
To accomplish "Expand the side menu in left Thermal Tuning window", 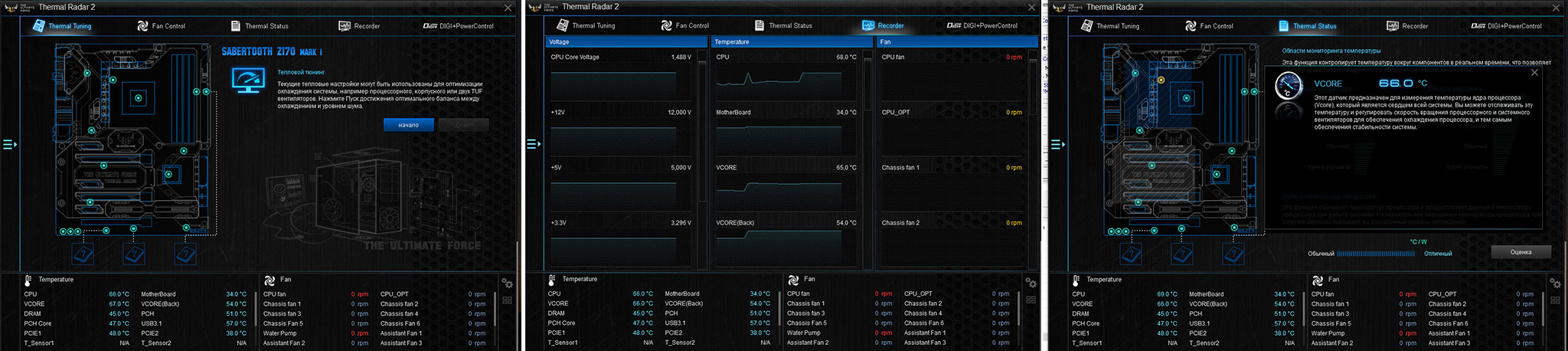I will coord(9,144).
